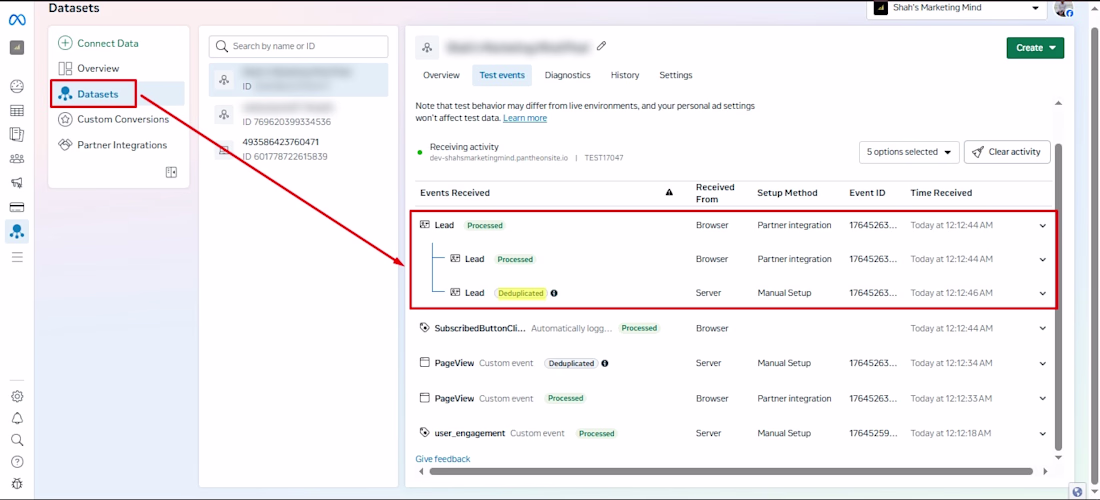Click icon of dataset ID 769620399334536

click(224, 114)
